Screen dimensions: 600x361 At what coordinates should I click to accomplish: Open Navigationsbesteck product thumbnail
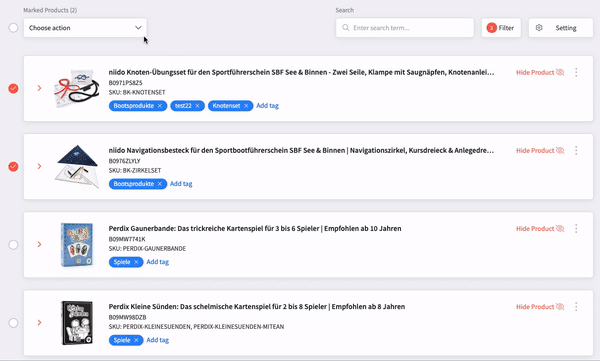tap(77, 166)
